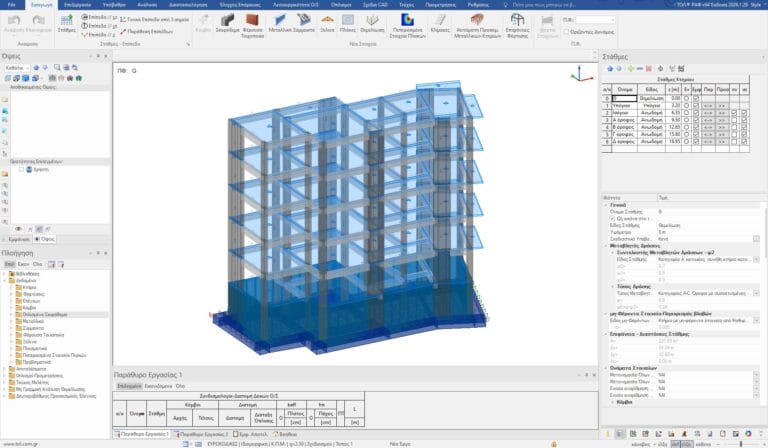Image resolution: width=768 pixels, height=448 pixels.
Task: Collapse the Δεδομένα tree node
Action: pos(5,281)
